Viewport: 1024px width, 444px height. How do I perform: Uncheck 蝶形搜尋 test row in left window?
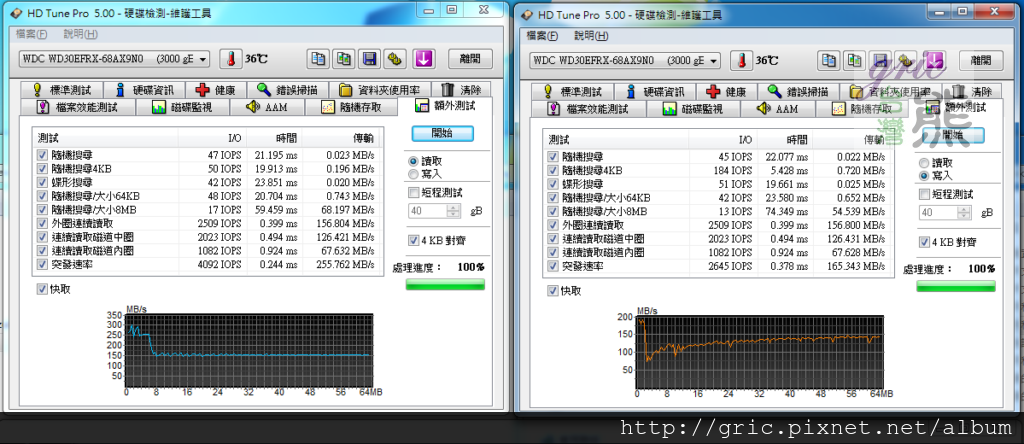[42, 182]
